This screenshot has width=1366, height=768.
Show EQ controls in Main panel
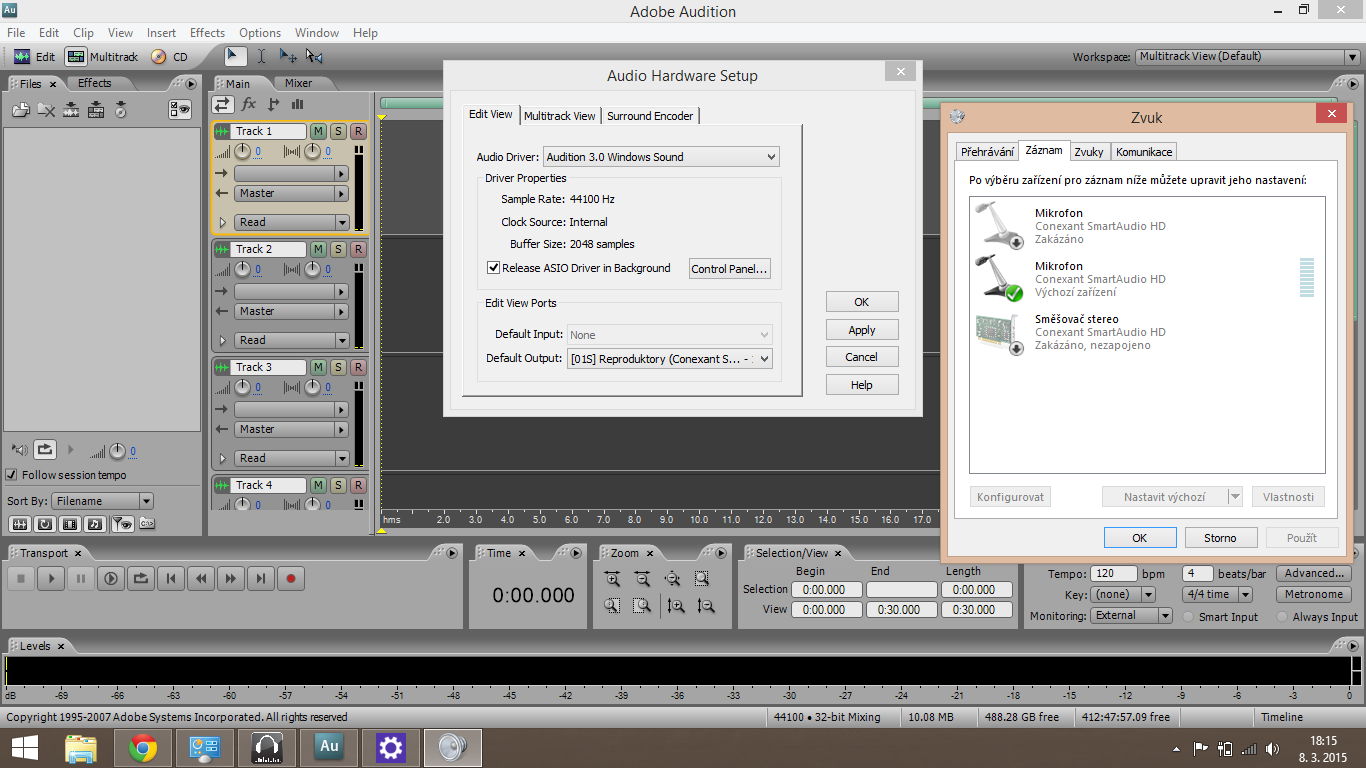pos(297,104)
